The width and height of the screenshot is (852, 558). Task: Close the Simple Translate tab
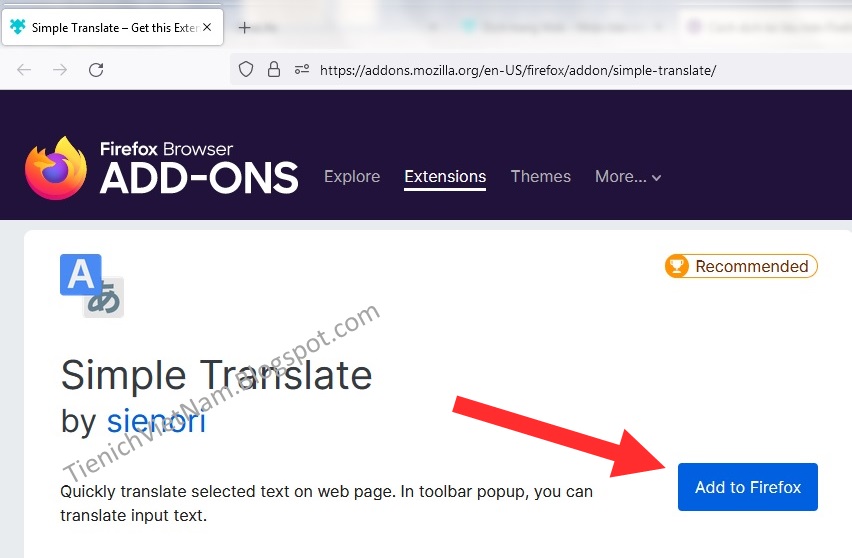pos(207,27)
